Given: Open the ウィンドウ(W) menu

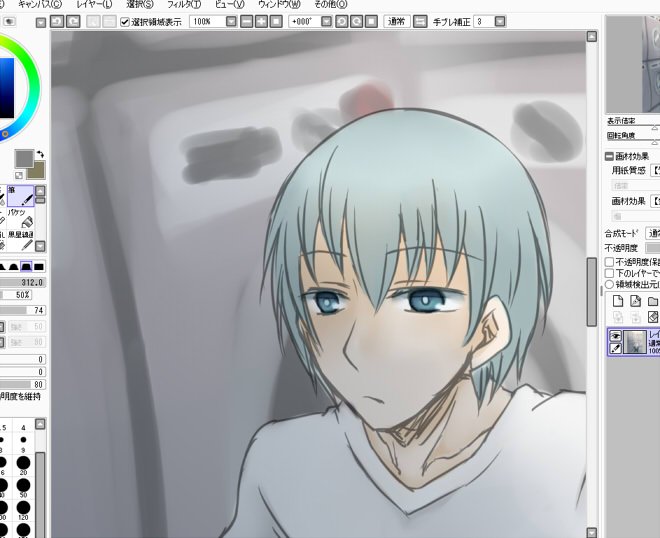Looking at the screenshot, I should pyautogui.click(x=279, y=5).
